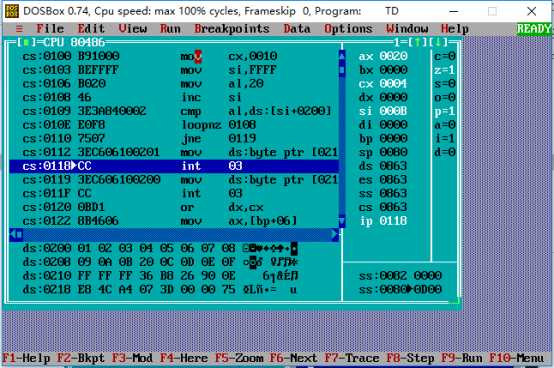Image resolution: width=554 pixels, height=368 pixels.
Task: Open the Run menu
Action: point(170,29)
